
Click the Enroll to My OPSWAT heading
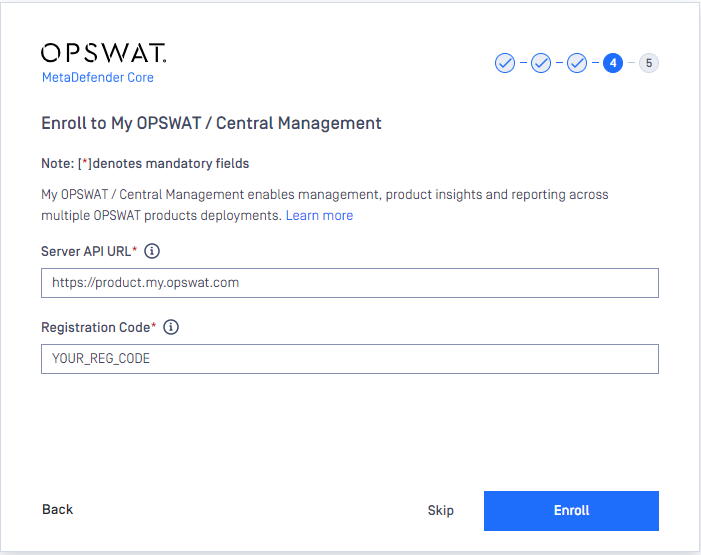[211, 123]
